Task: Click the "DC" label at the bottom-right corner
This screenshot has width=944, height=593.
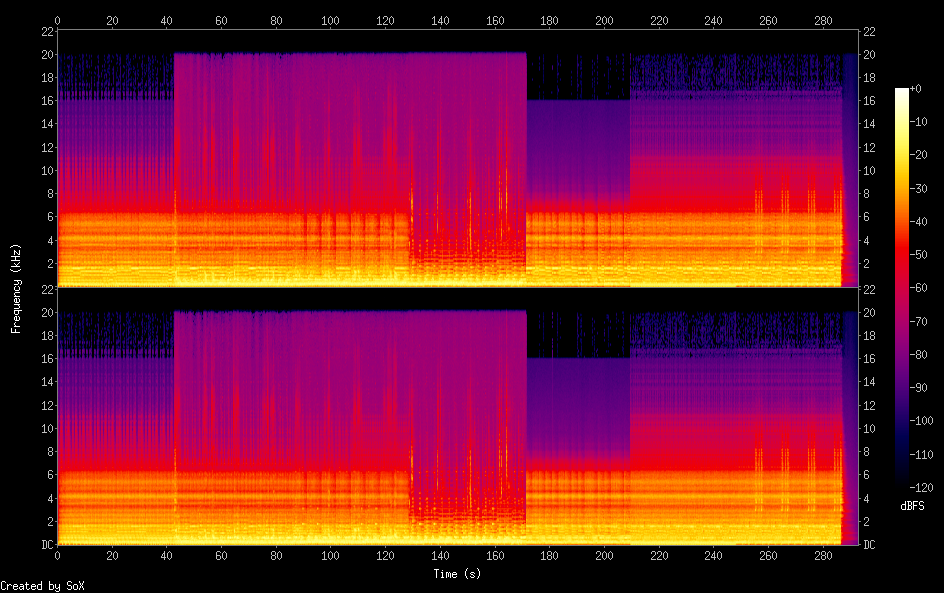Action: (x=870, y=545)
